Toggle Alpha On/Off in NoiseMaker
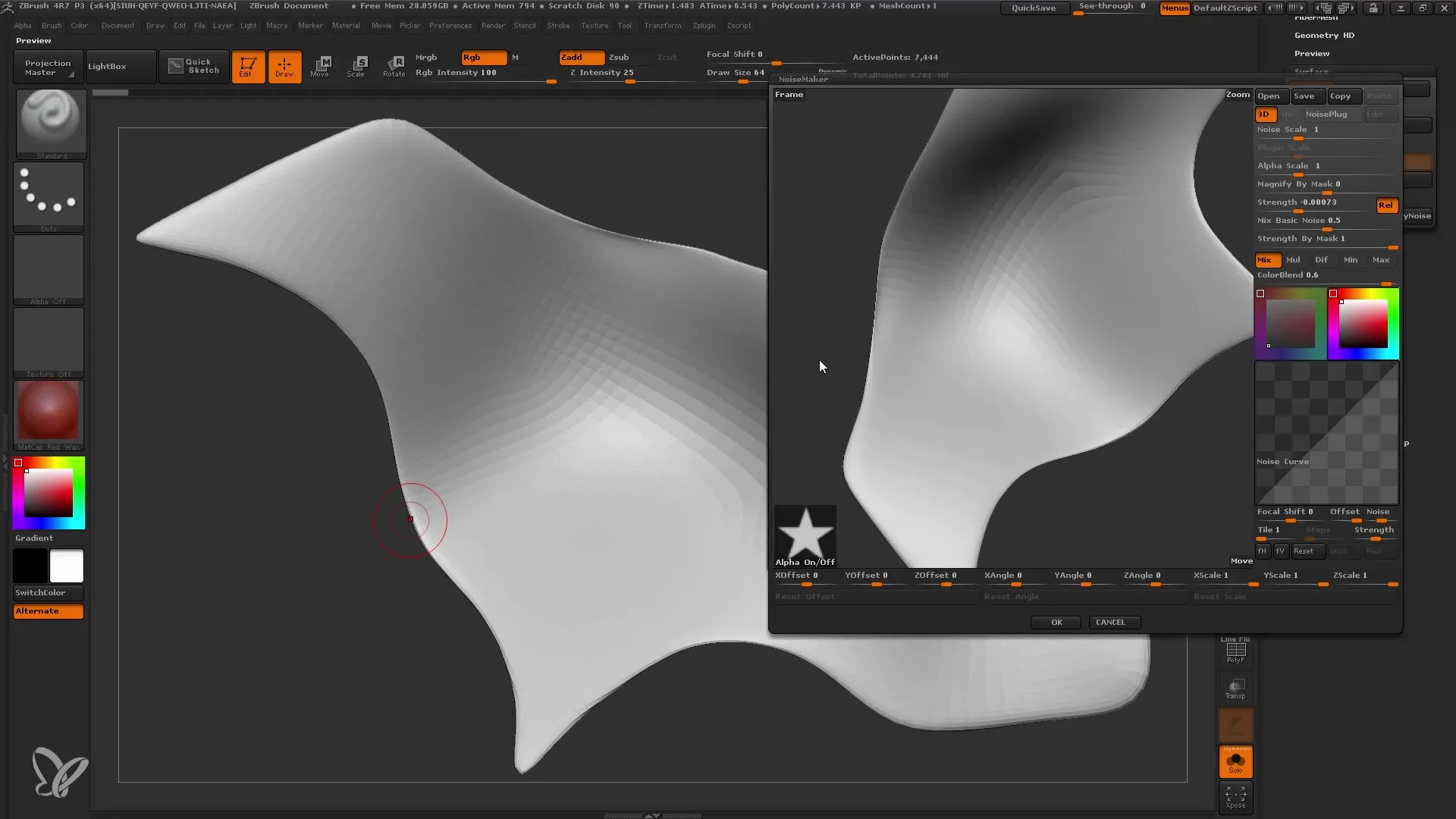The image size is (1456, 819). coord(805,561)
